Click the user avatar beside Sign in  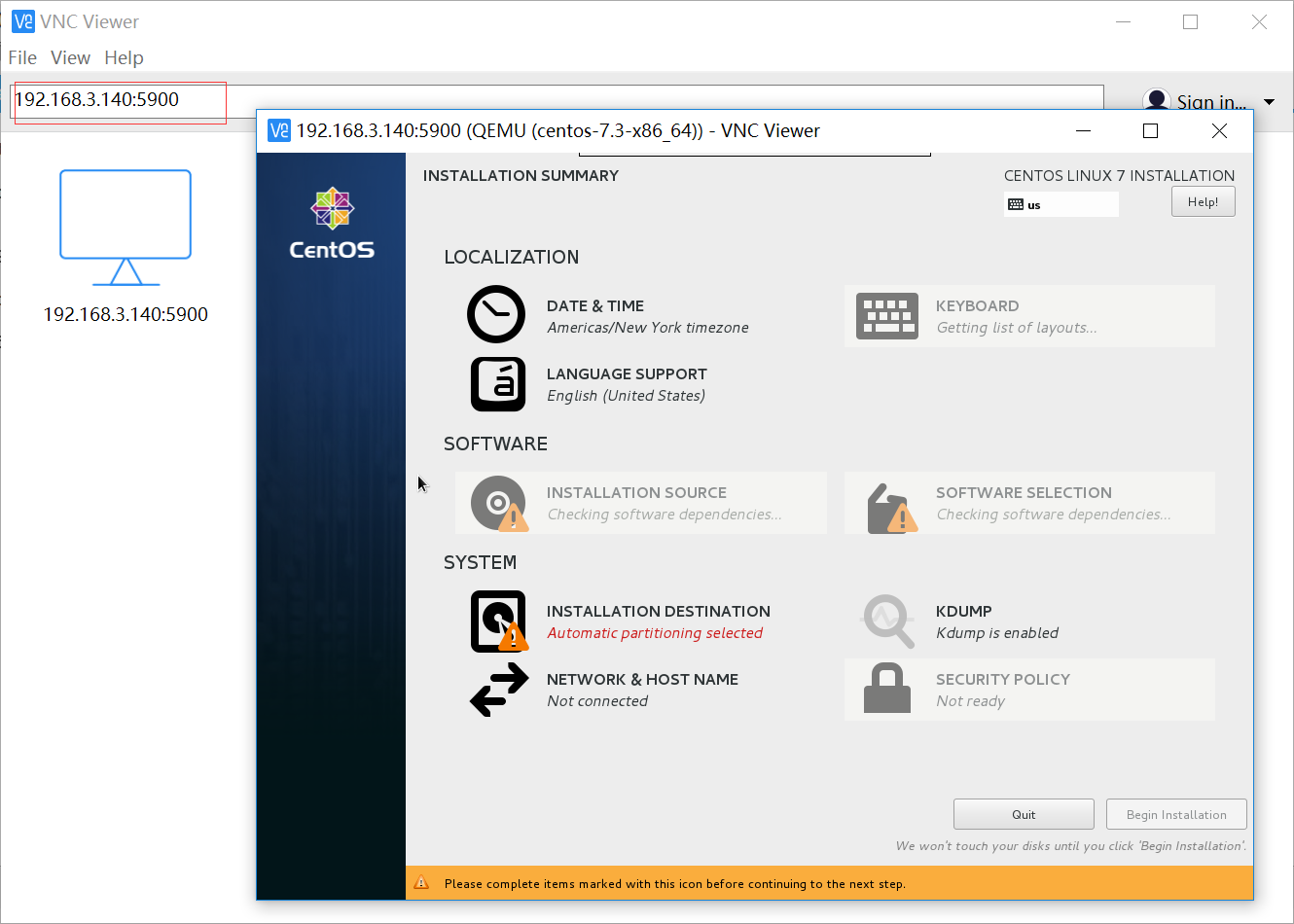tap(1157, 100)
